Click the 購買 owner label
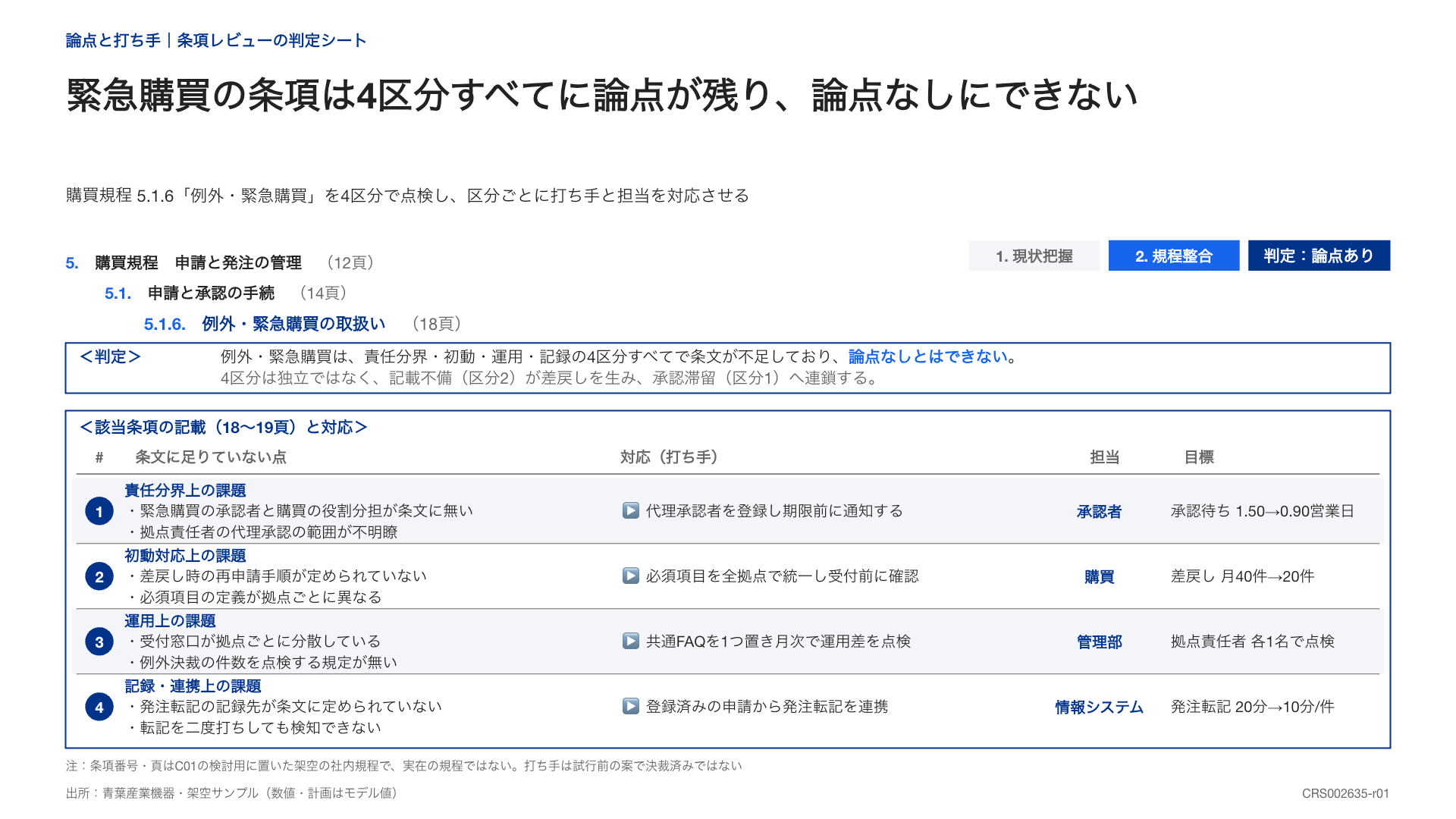1456x819 pixels. tap(1099, 577)
